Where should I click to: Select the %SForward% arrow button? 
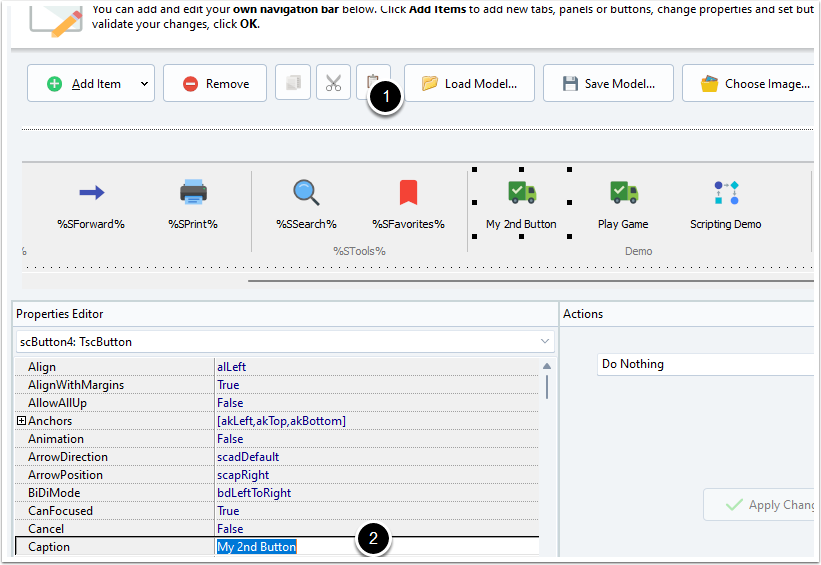click(91, 193)
